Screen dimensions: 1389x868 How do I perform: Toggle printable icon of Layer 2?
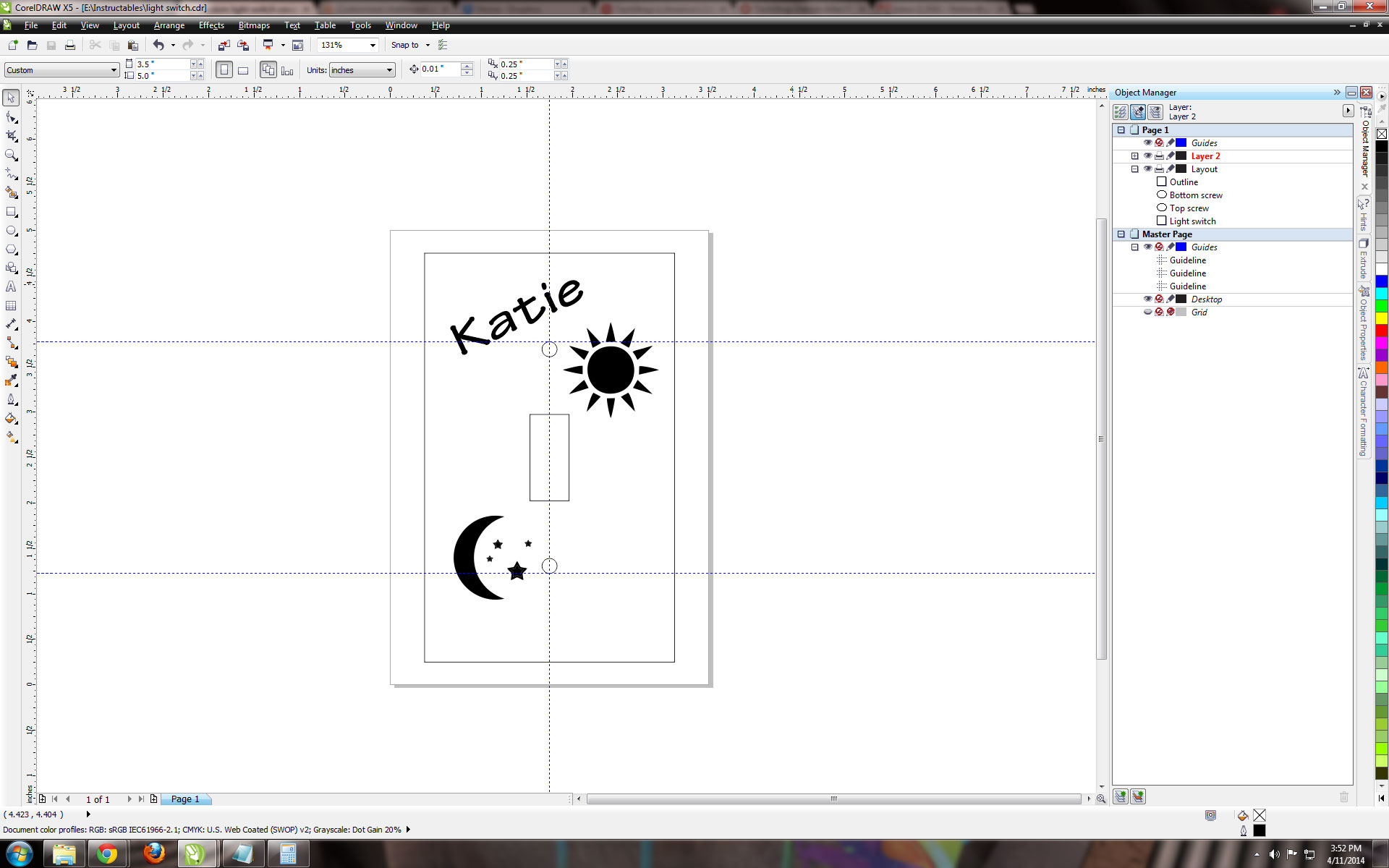coord(1159,156)
